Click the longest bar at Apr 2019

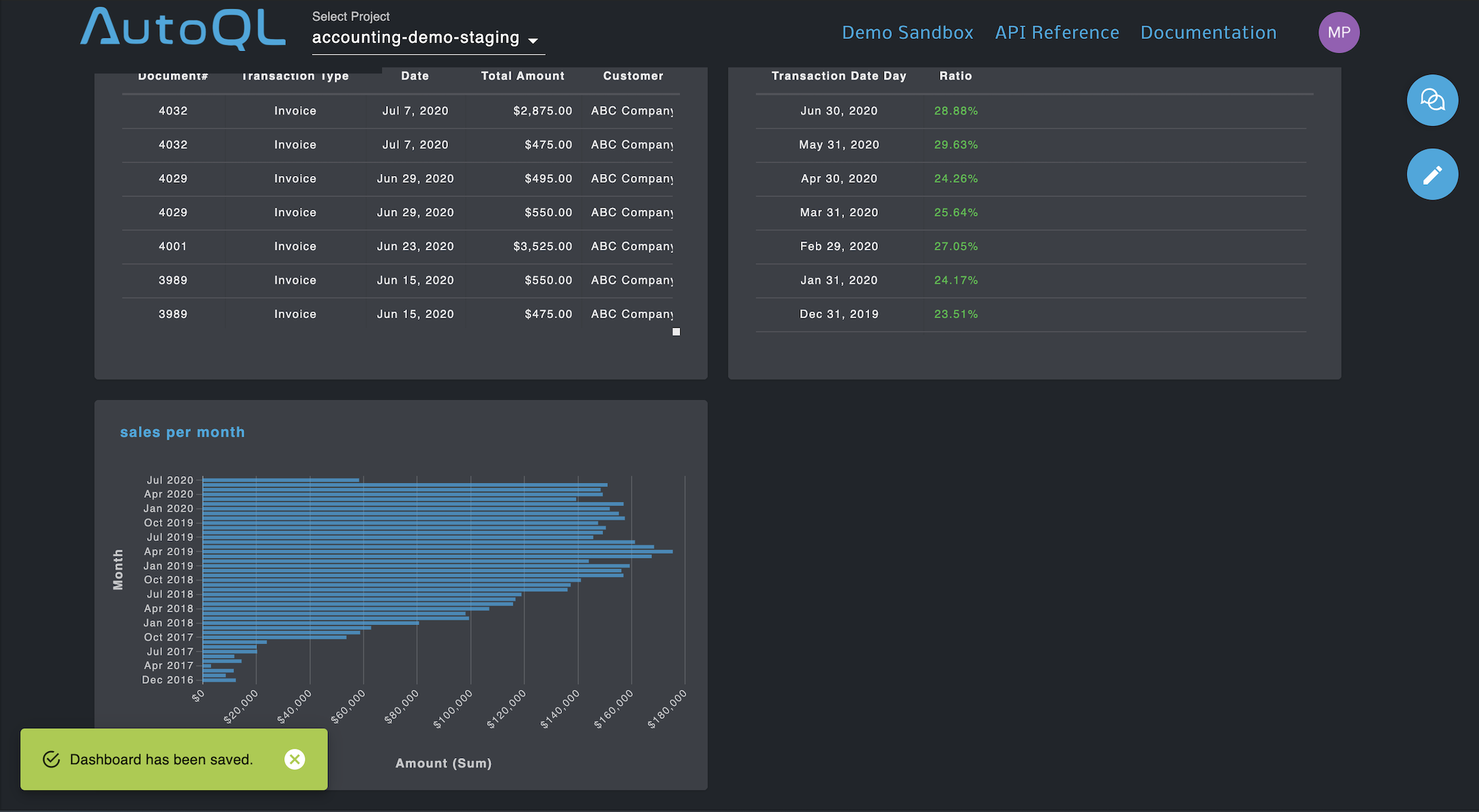click(x=437, y=552)
